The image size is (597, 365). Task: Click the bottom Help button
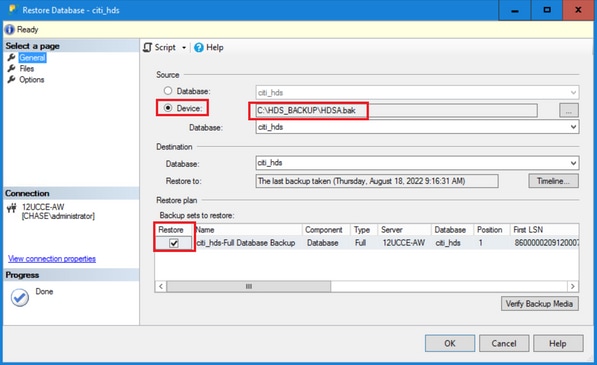[x=558, y=343]
